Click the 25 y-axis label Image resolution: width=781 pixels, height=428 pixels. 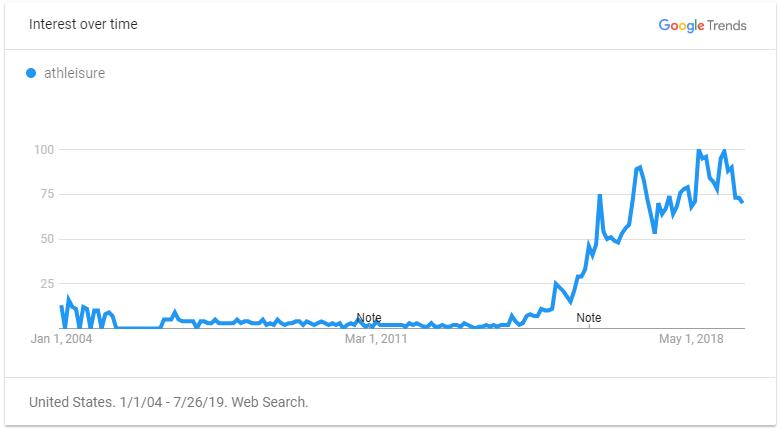click(47, 284)
